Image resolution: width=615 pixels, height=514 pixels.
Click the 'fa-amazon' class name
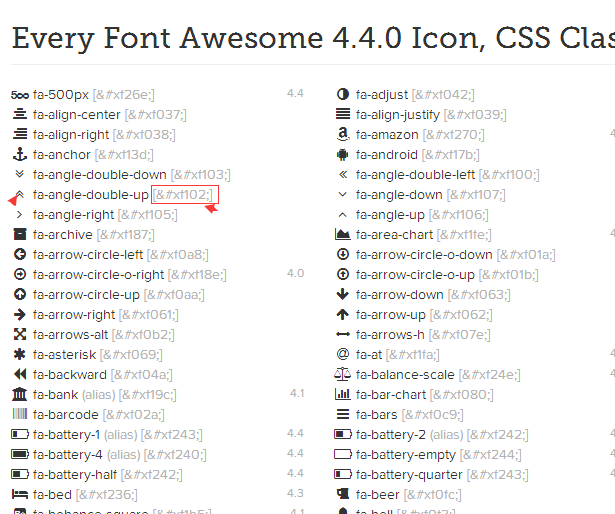[387, 135]
